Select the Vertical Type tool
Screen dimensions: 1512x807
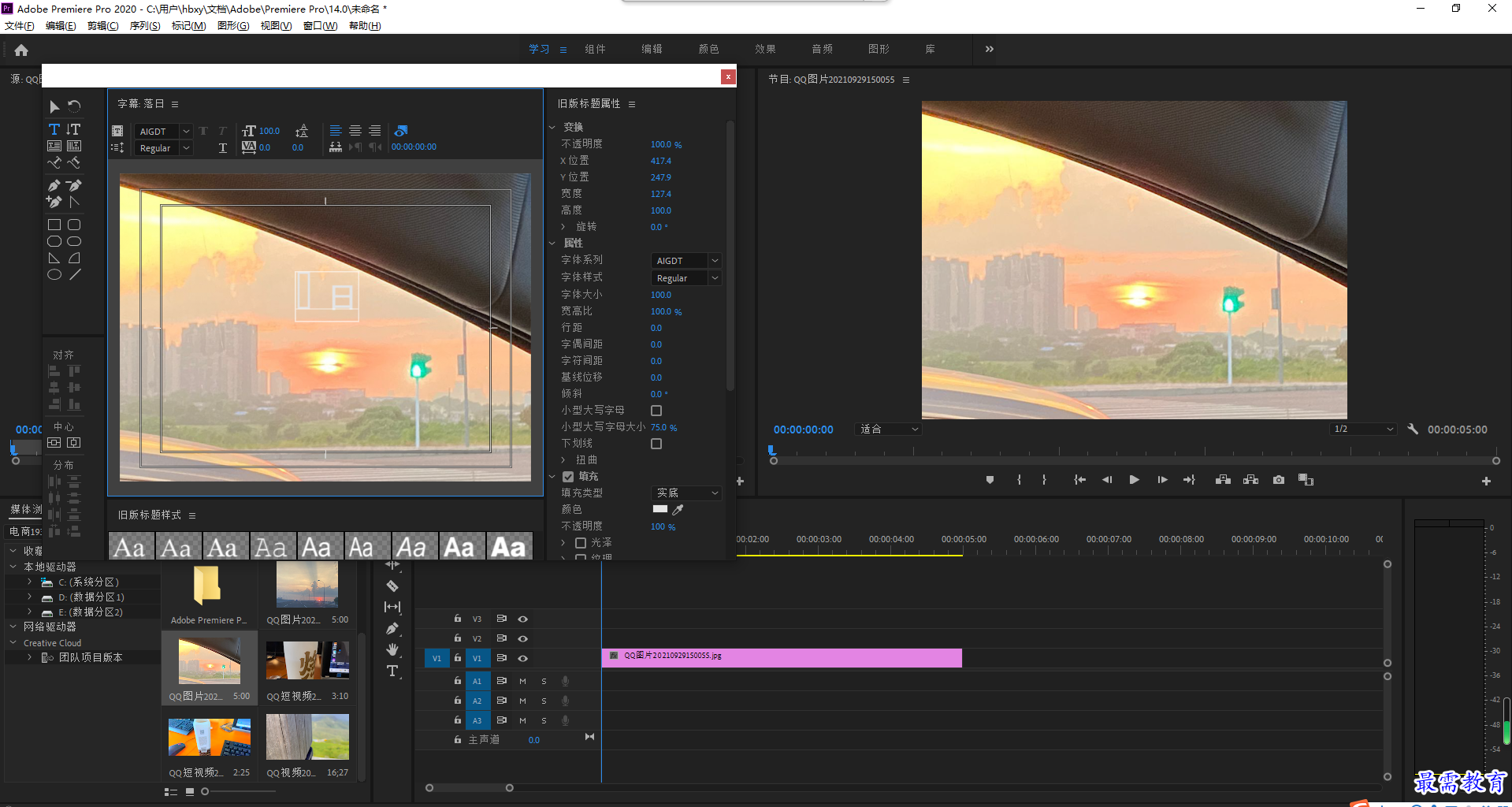tap(74, 129)
